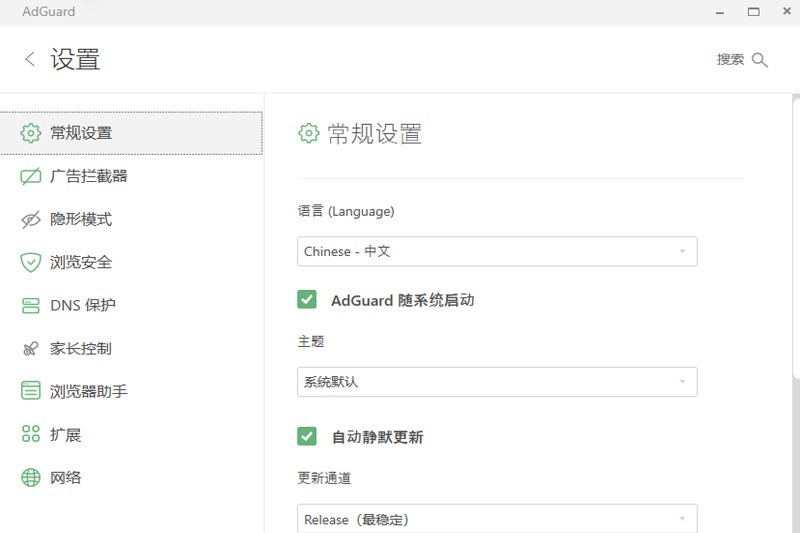Select 广告拦截器 in the settings menu

coord(89,176)
